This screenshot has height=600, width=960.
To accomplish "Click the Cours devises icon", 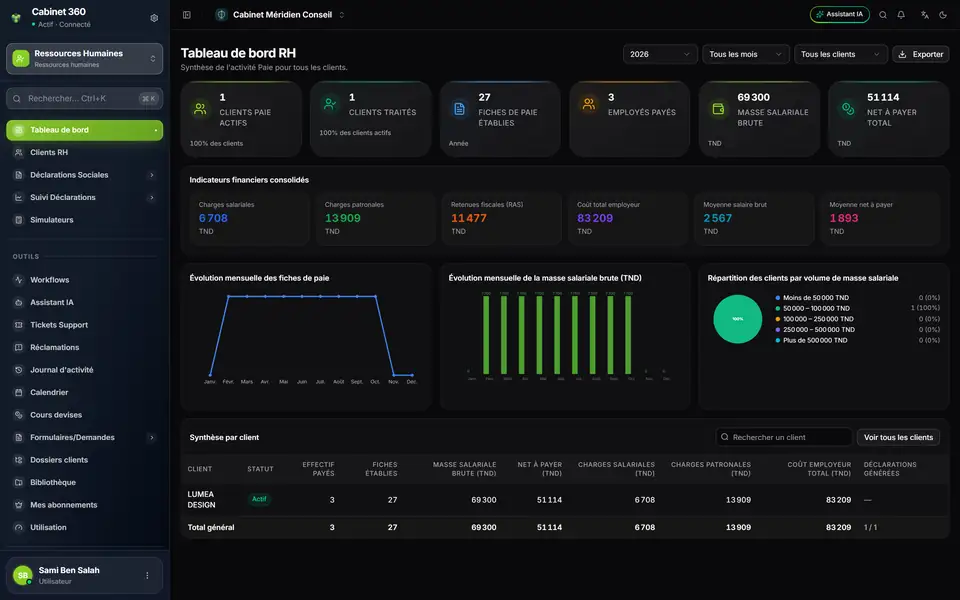I will pos(18,415).
